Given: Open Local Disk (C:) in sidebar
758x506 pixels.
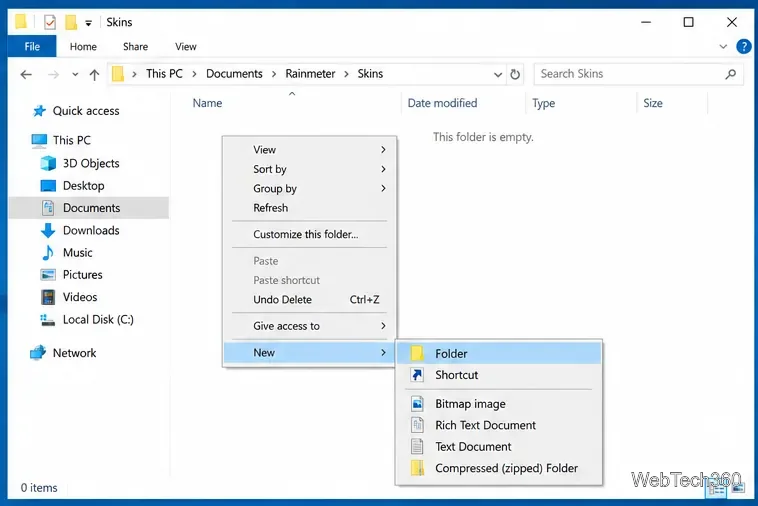Looking at the screenshot, I should point(98,319).
